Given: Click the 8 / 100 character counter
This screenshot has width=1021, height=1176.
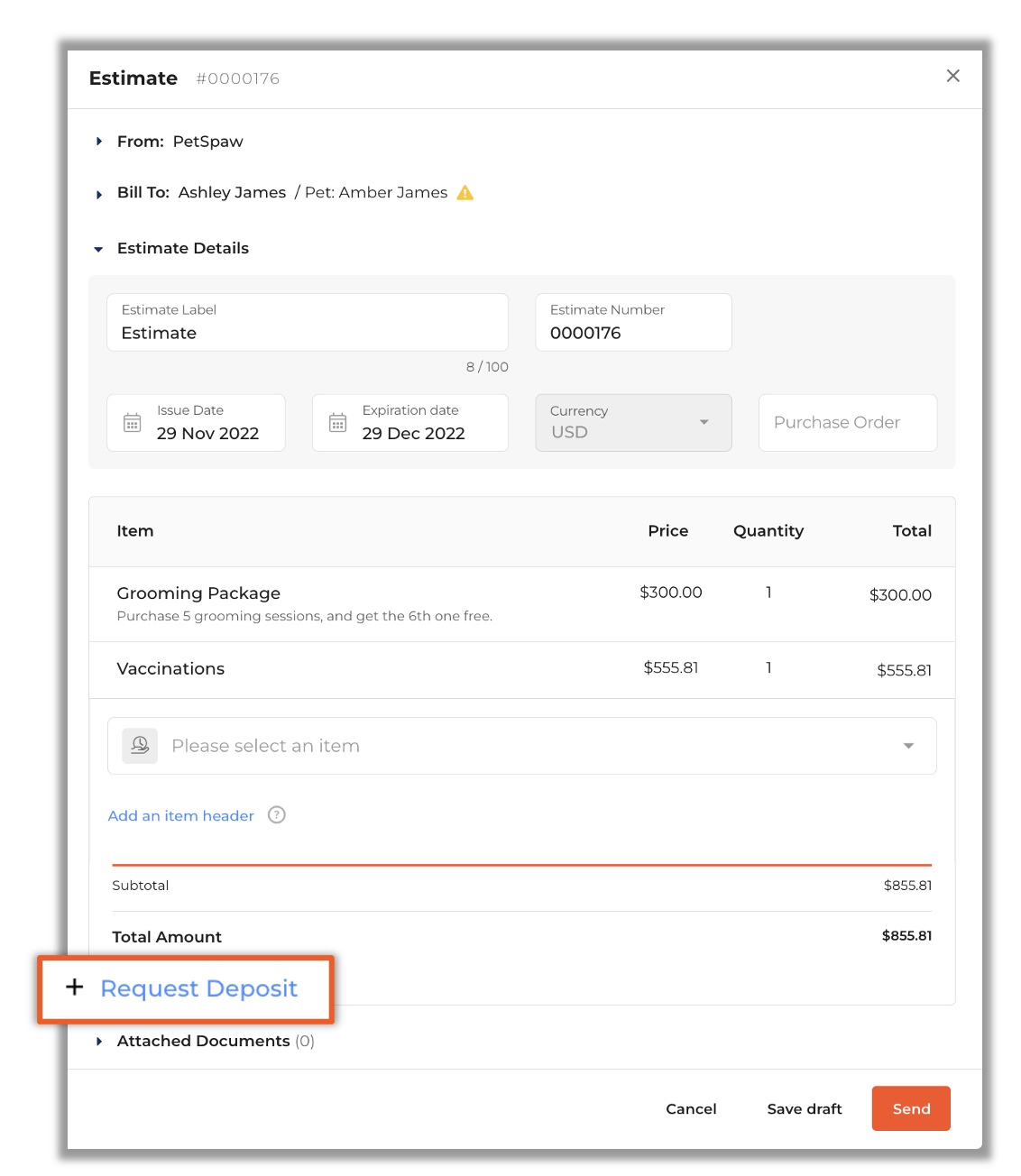Looking at the screenshot, I should (487, 367).
